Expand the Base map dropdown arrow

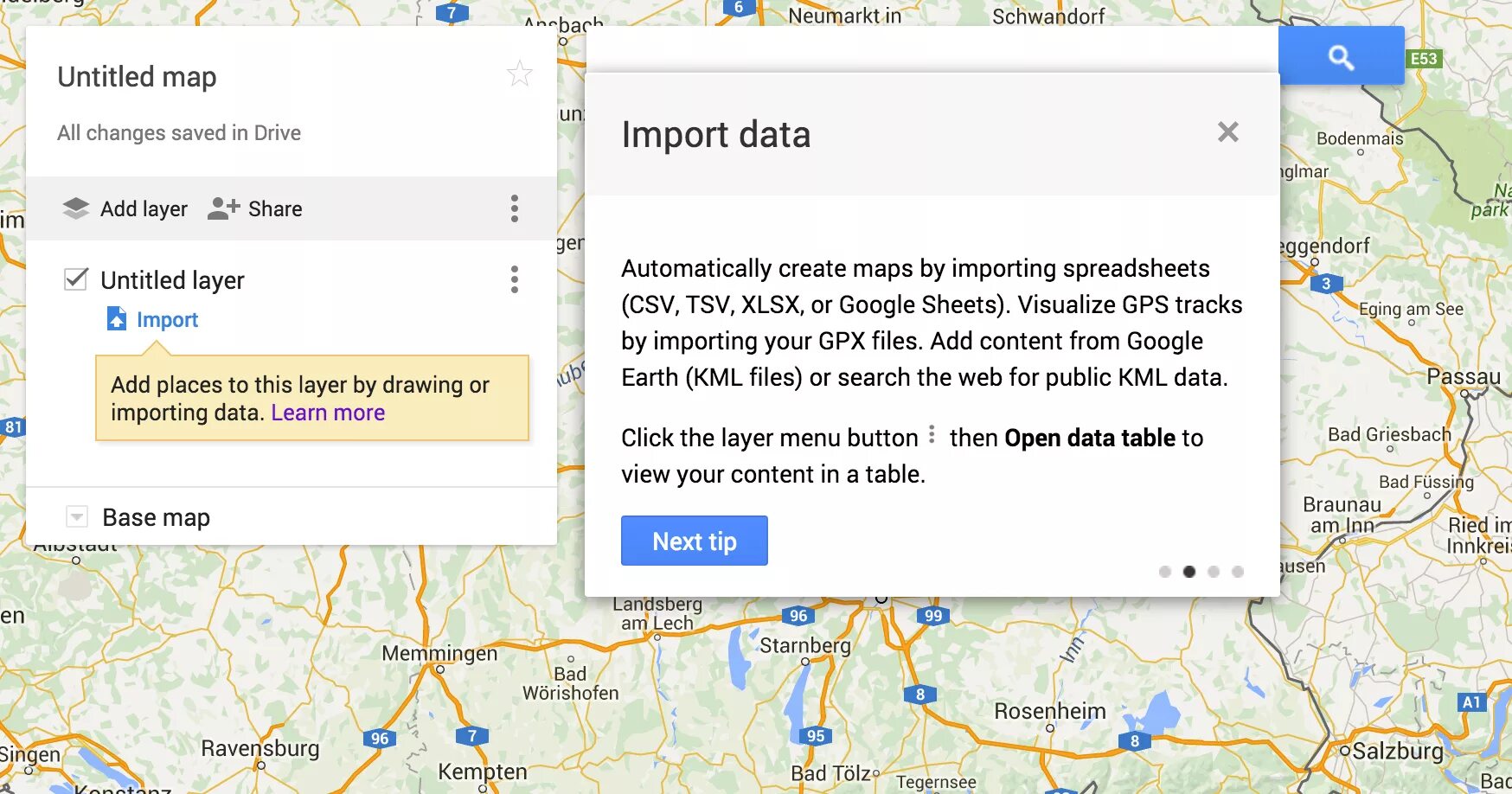pos(77,517)
